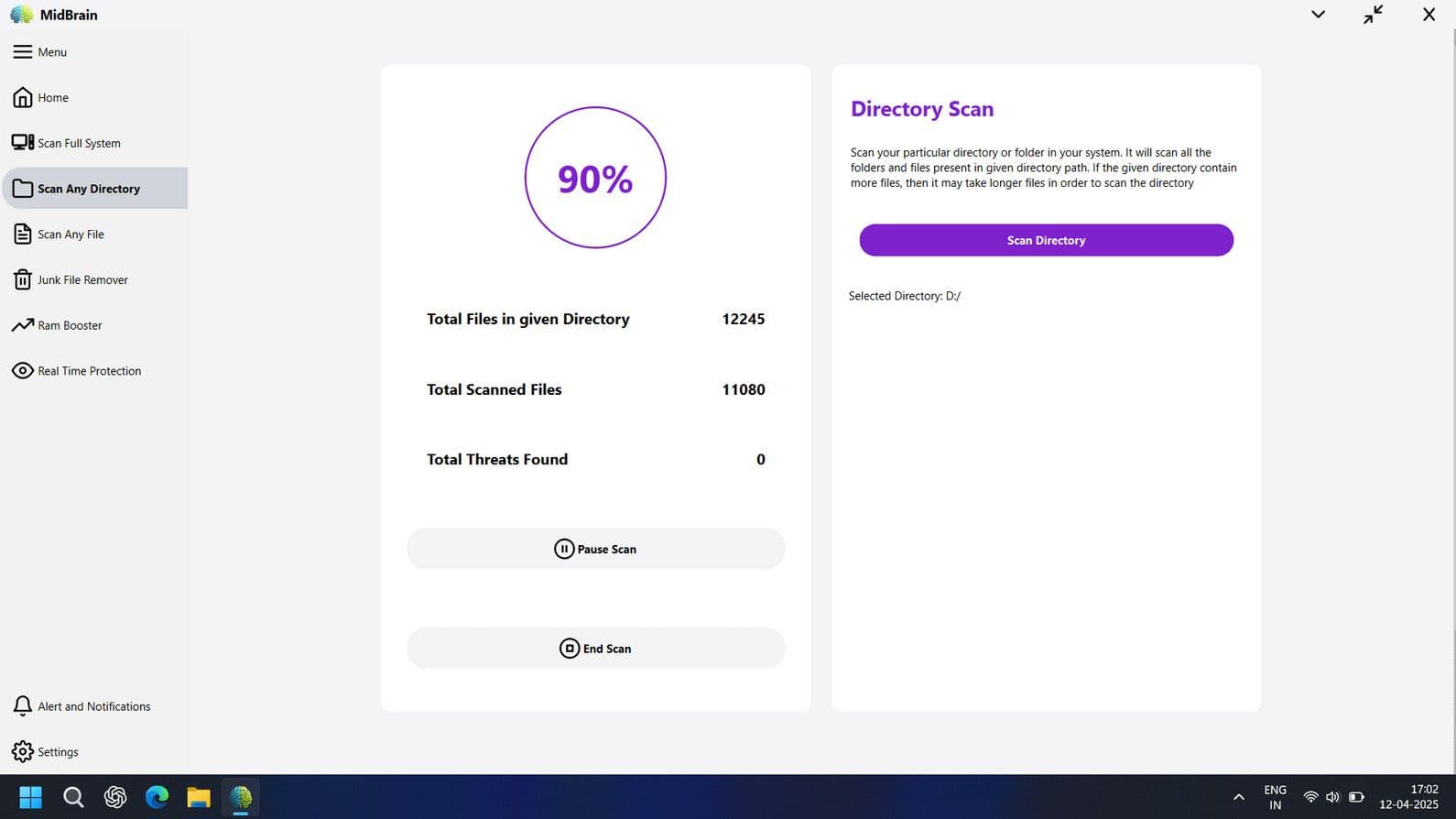Click the Ram Booster trend arrow icon
Image resolution: width=1456 pixels, height=819 pixels.
coord(22,325)
